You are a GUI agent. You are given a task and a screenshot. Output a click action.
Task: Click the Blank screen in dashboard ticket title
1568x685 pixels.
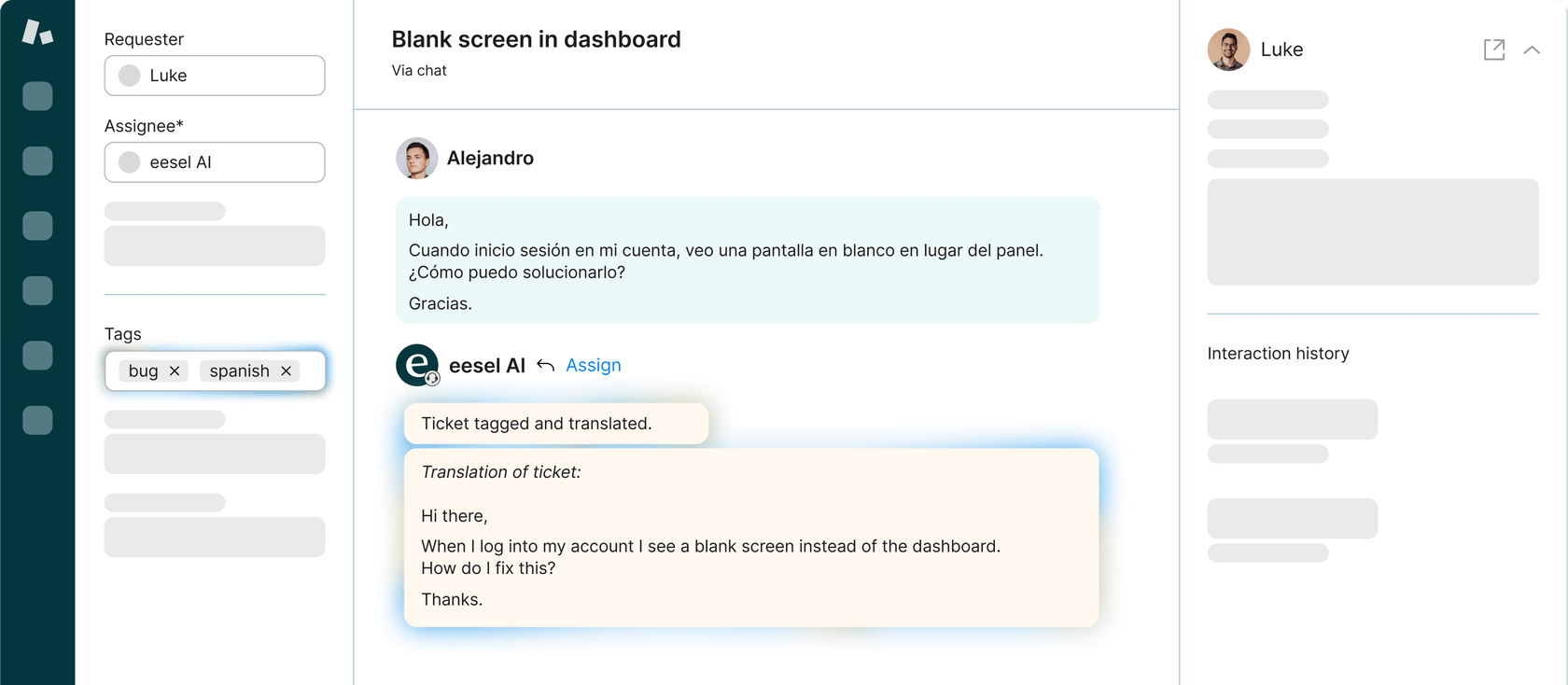click(x=536, y=39)
